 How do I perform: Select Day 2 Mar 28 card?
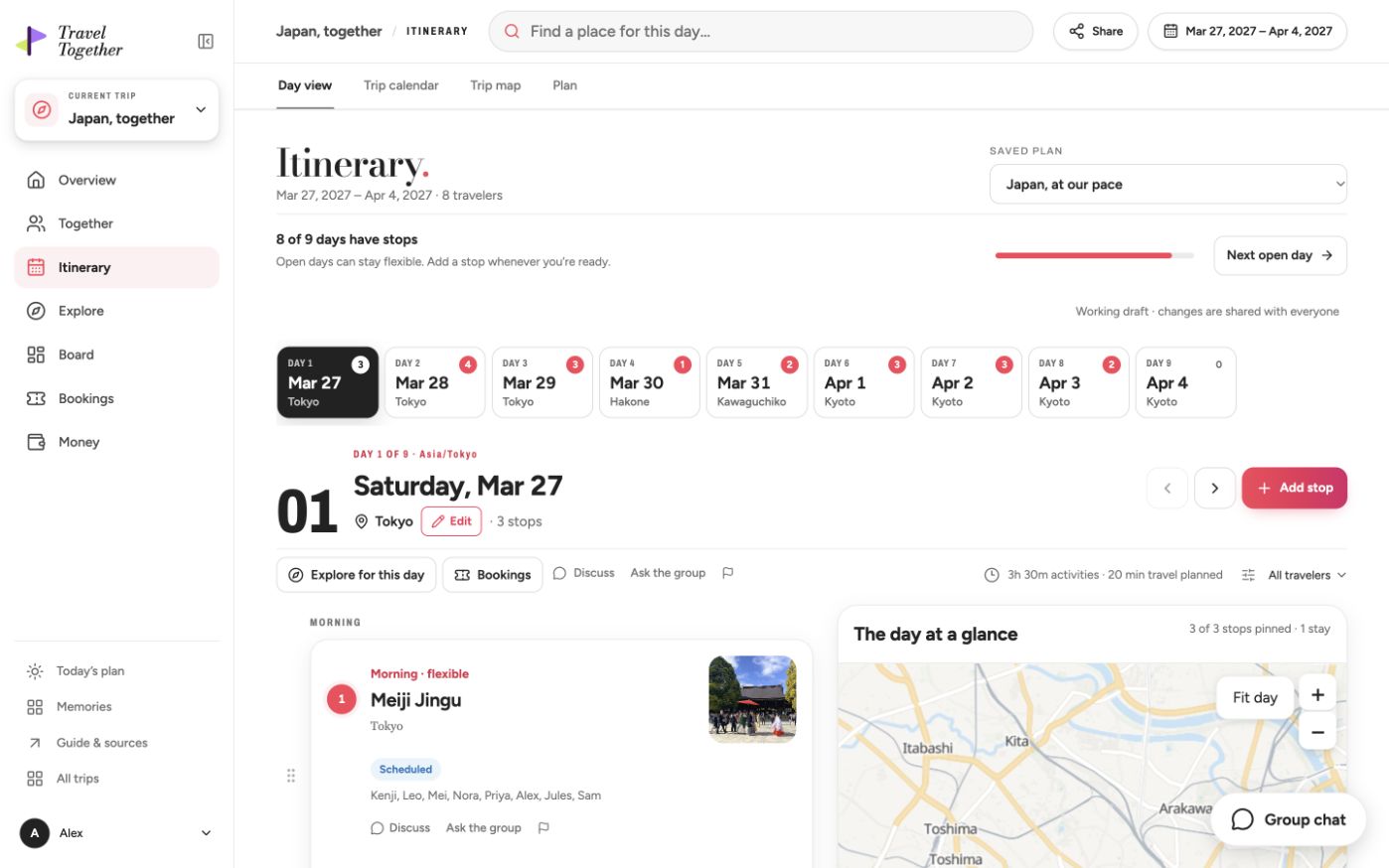[435, 382]
